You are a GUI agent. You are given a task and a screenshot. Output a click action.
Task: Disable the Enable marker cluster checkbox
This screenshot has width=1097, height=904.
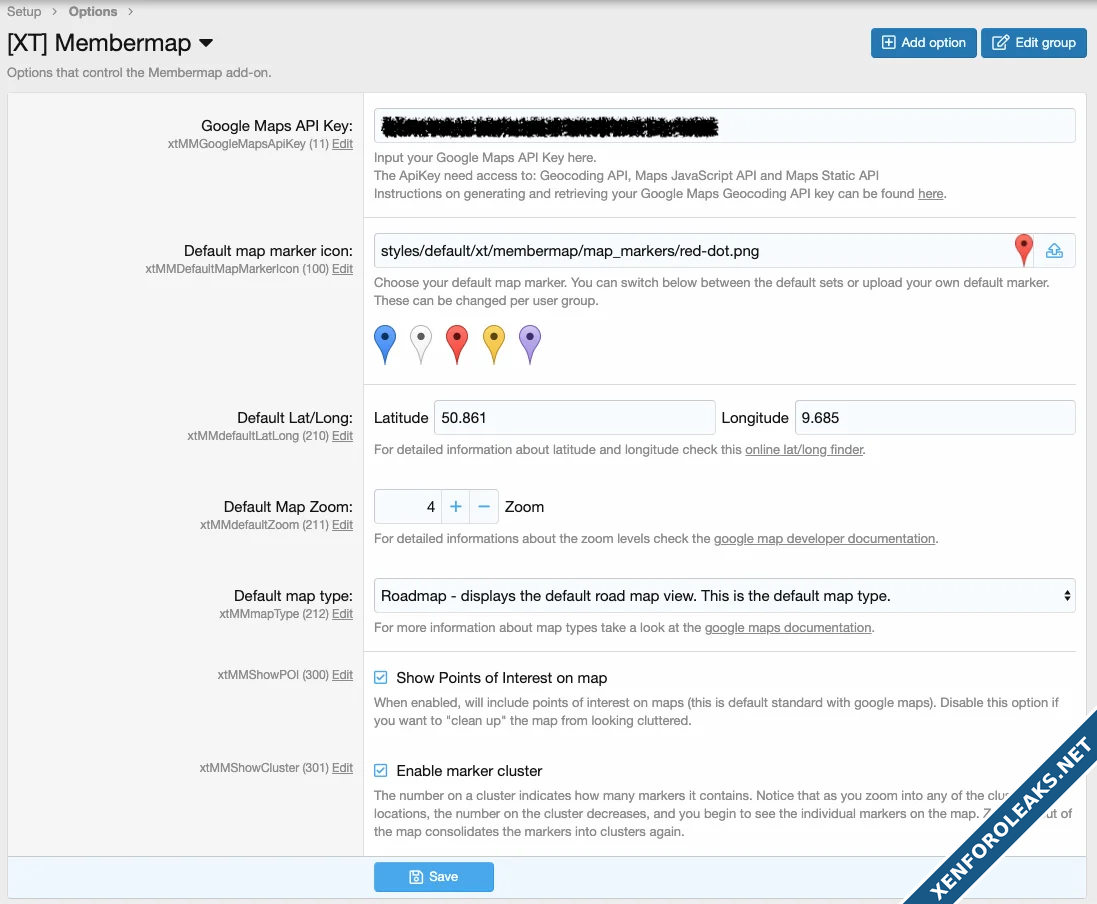point(381,771)
